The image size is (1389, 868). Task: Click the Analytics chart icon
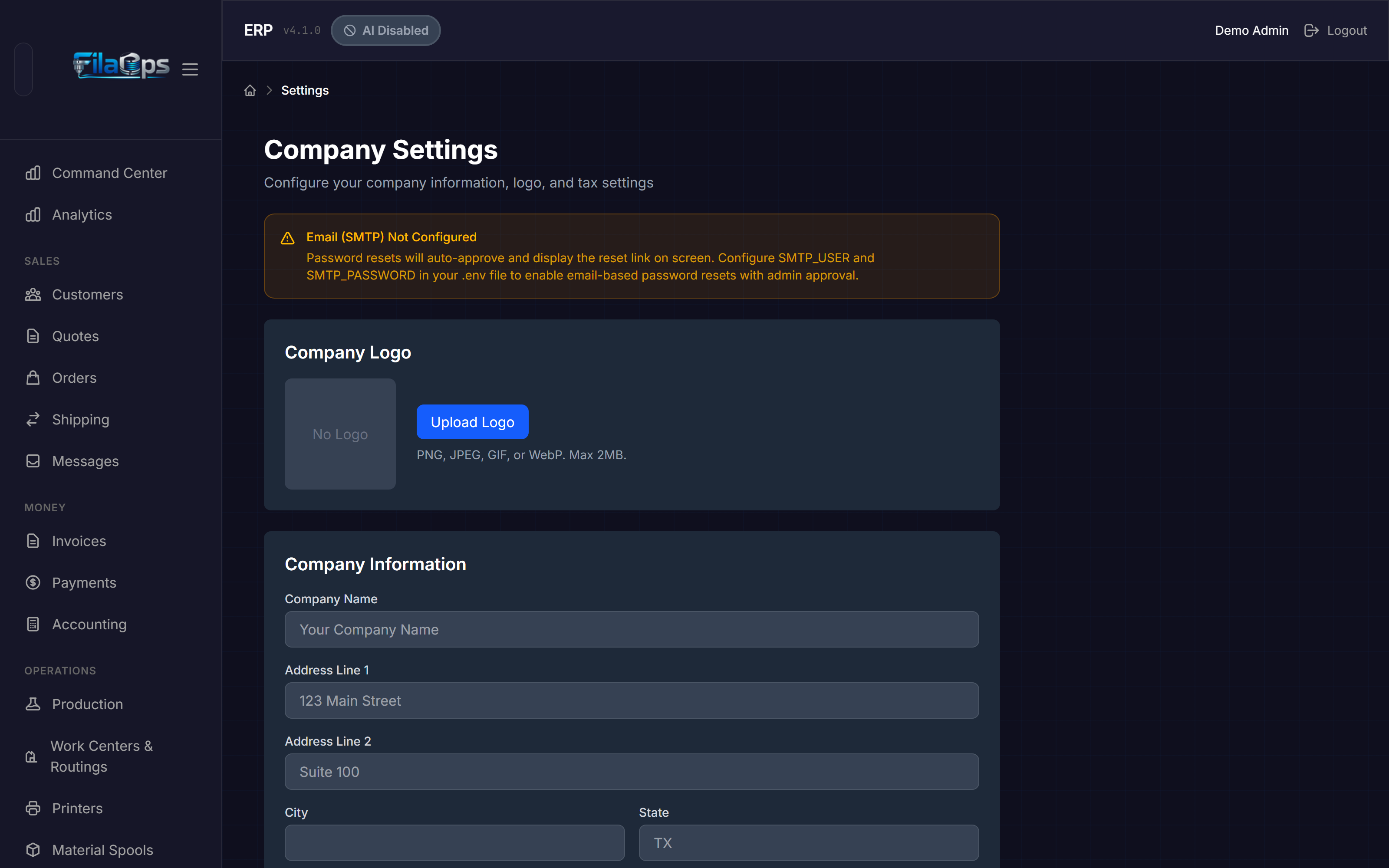coord(33,215)
